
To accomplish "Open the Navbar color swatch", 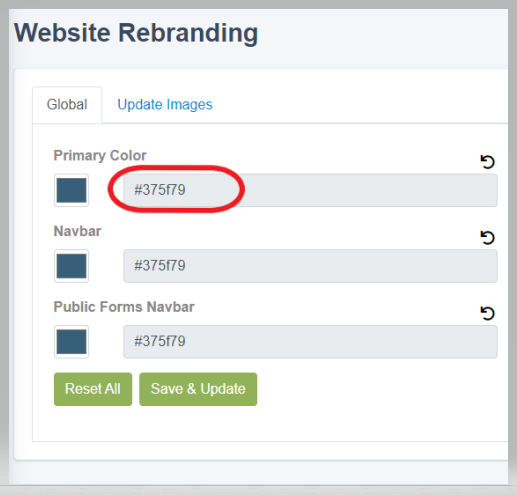I will coord(71,266).
